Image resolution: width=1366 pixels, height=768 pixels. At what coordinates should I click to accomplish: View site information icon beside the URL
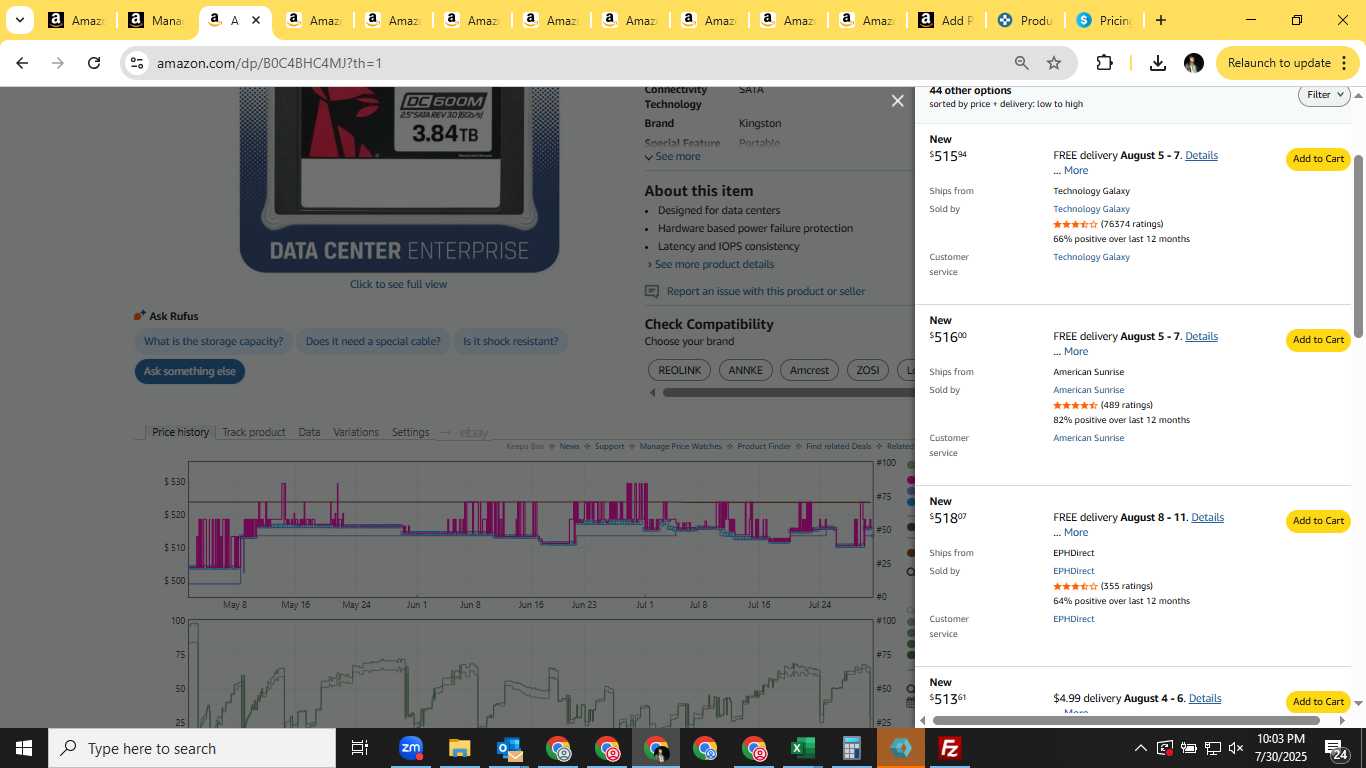tap(137, 63)
